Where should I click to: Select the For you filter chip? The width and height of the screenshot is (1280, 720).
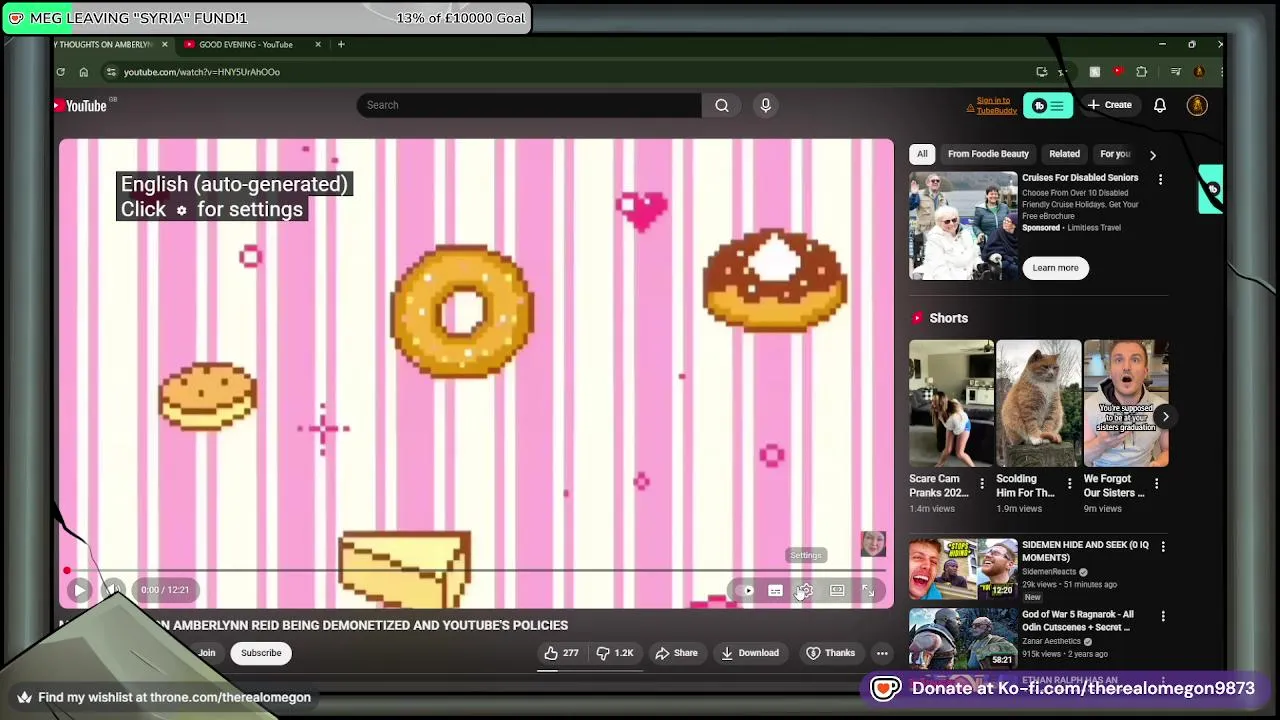[1115, 154]
